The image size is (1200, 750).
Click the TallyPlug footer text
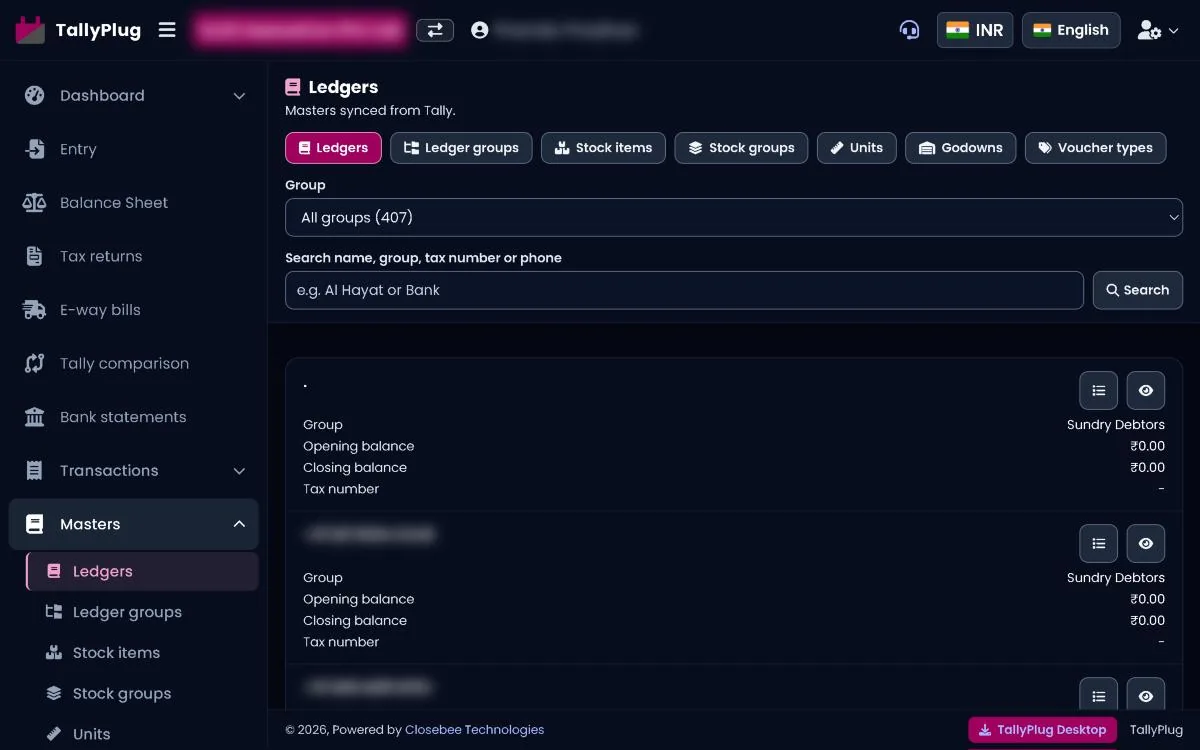1156,730
